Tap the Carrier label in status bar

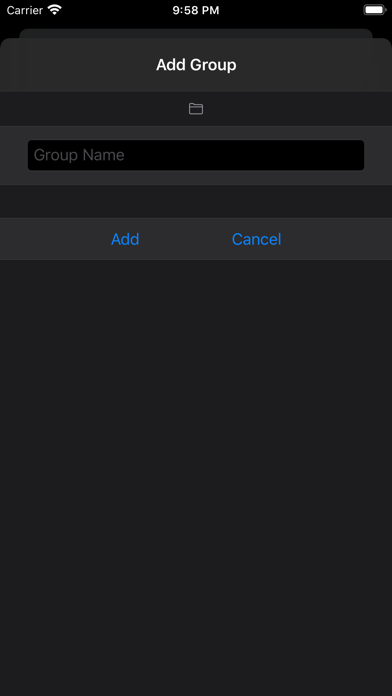[25, 10]
